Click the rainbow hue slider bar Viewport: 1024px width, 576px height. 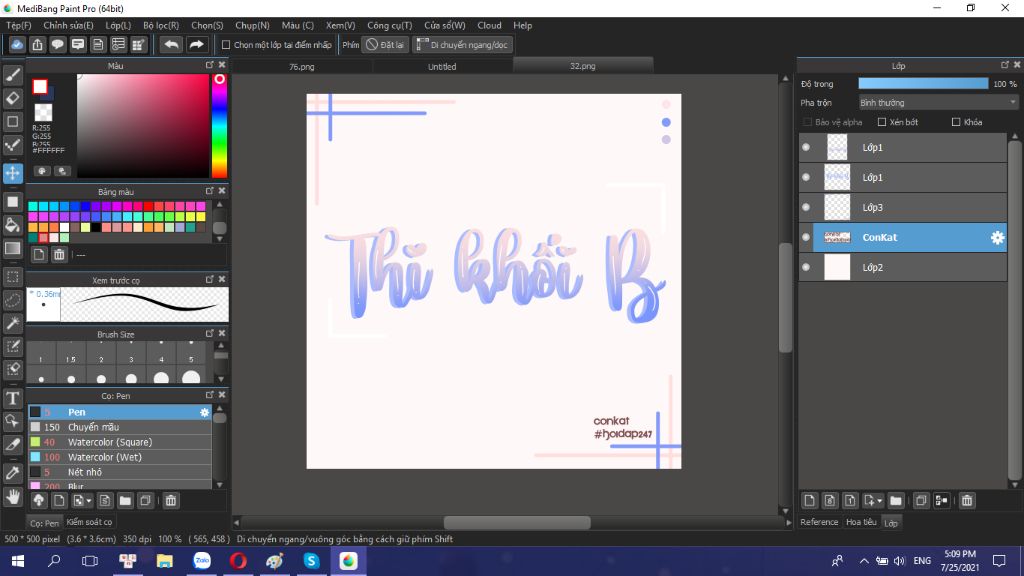(219, 125)
